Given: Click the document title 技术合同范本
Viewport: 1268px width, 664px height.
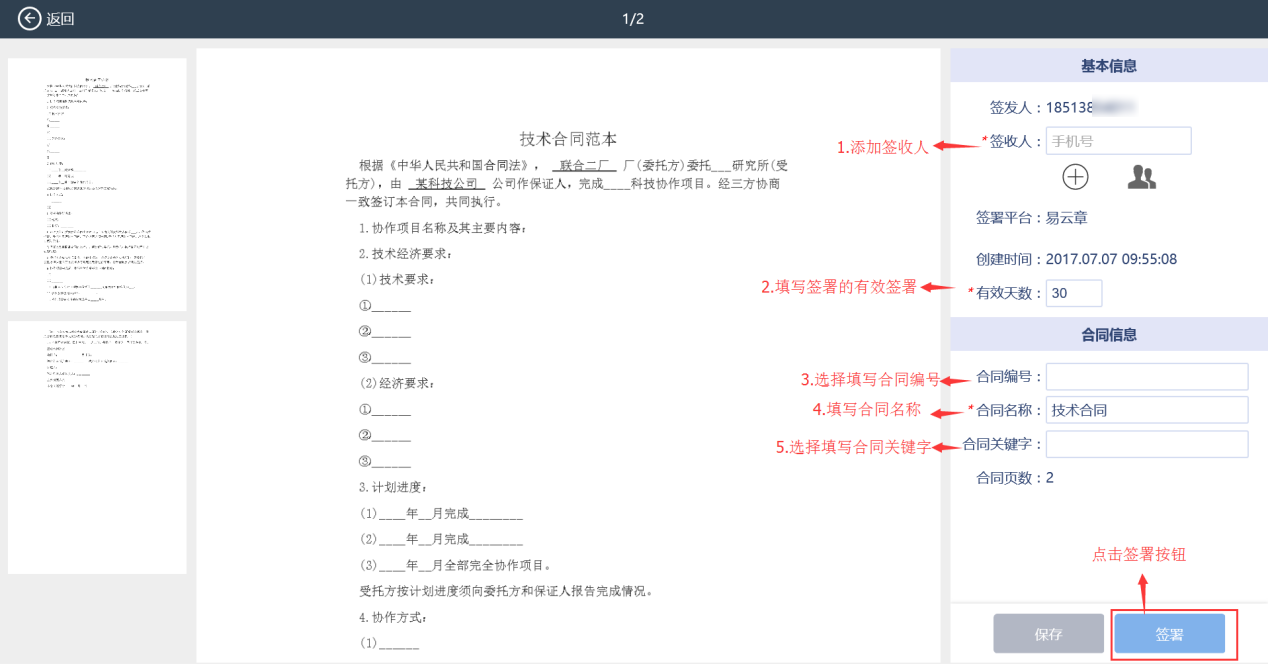Looking at the screenshot, I should click(575, 139).
